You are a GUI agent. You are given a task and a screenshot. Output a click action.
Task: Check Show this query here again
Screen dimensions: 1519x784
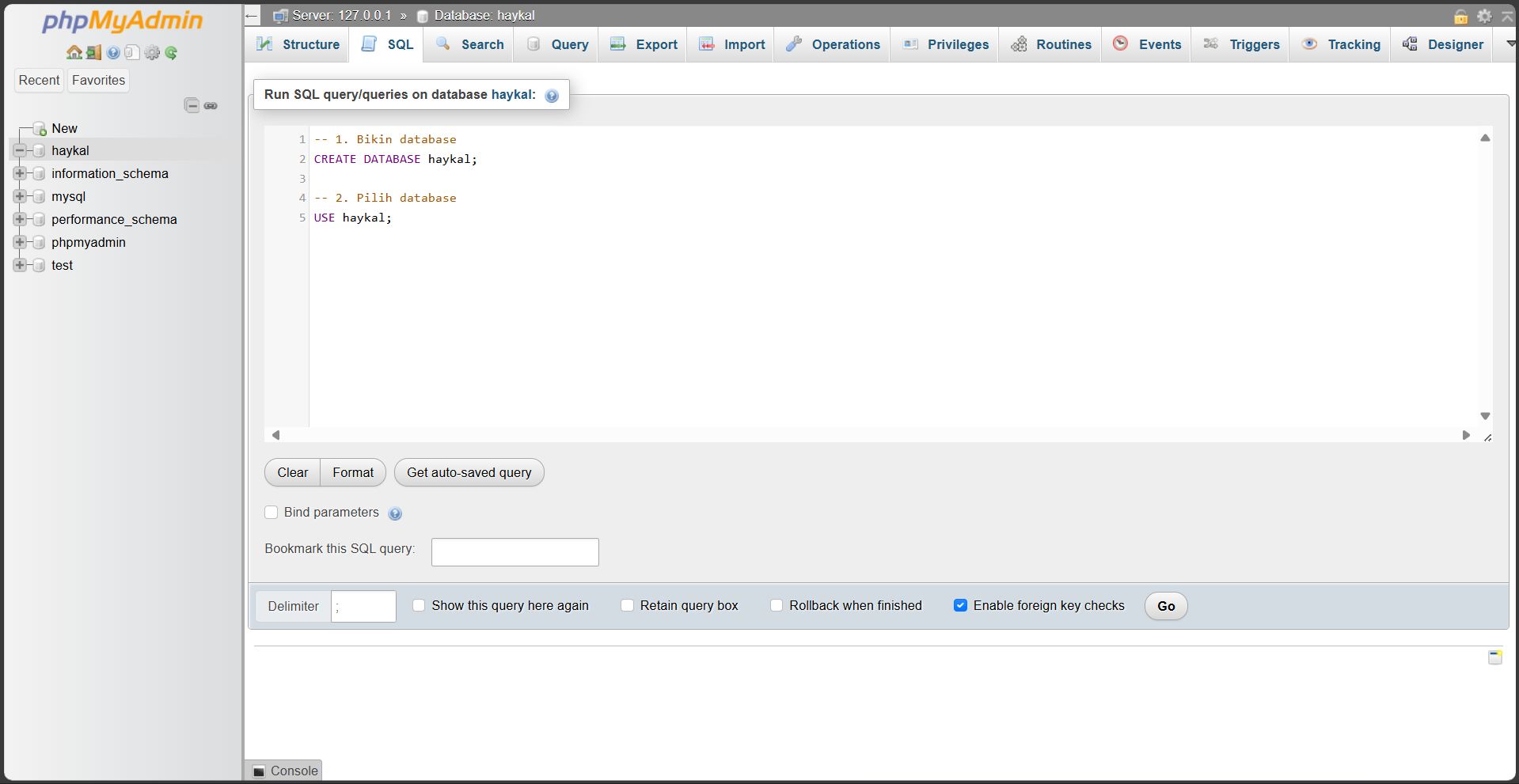tap(418, 604)
